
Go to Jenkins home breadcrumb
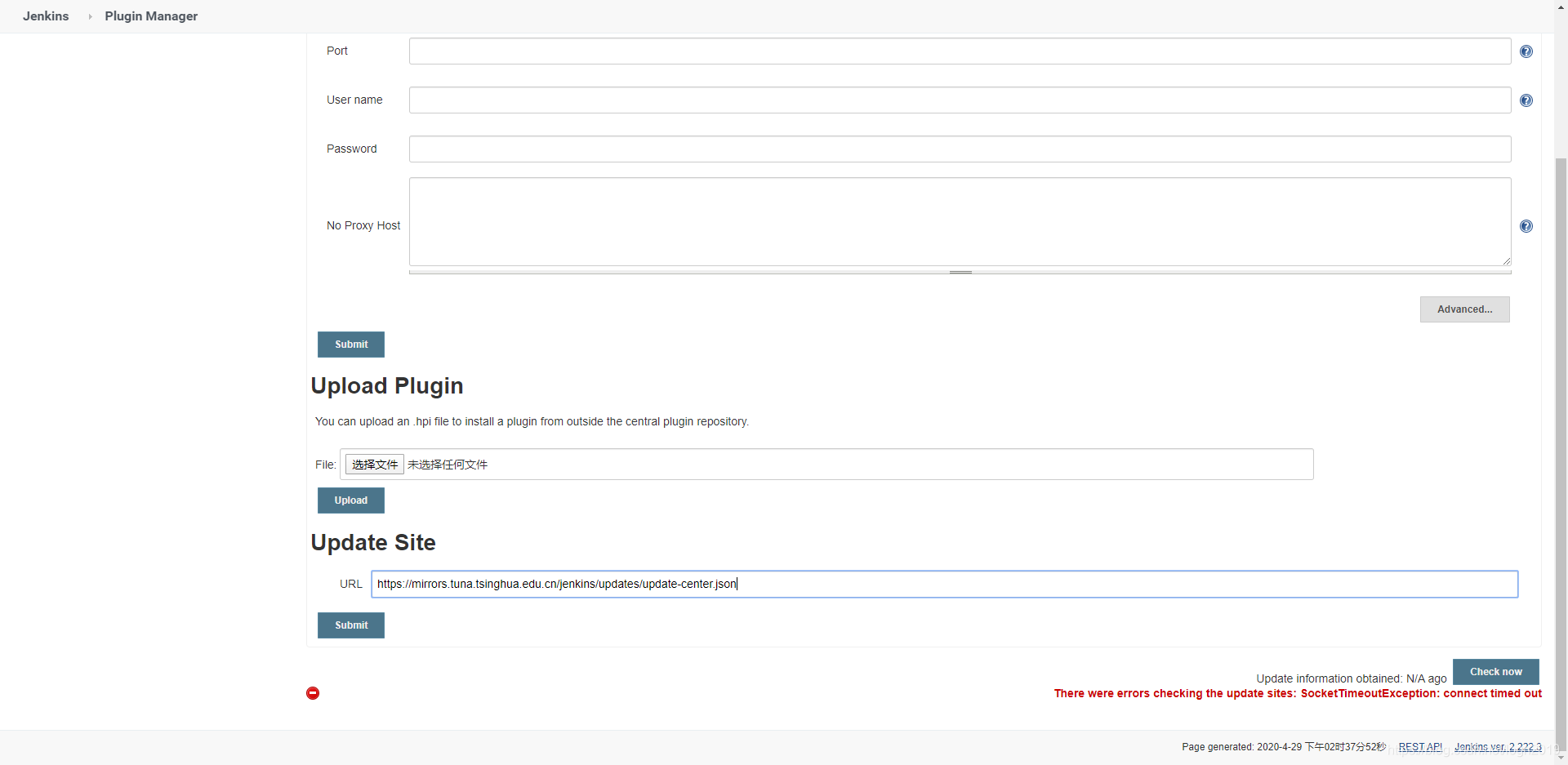click(46, 16)
